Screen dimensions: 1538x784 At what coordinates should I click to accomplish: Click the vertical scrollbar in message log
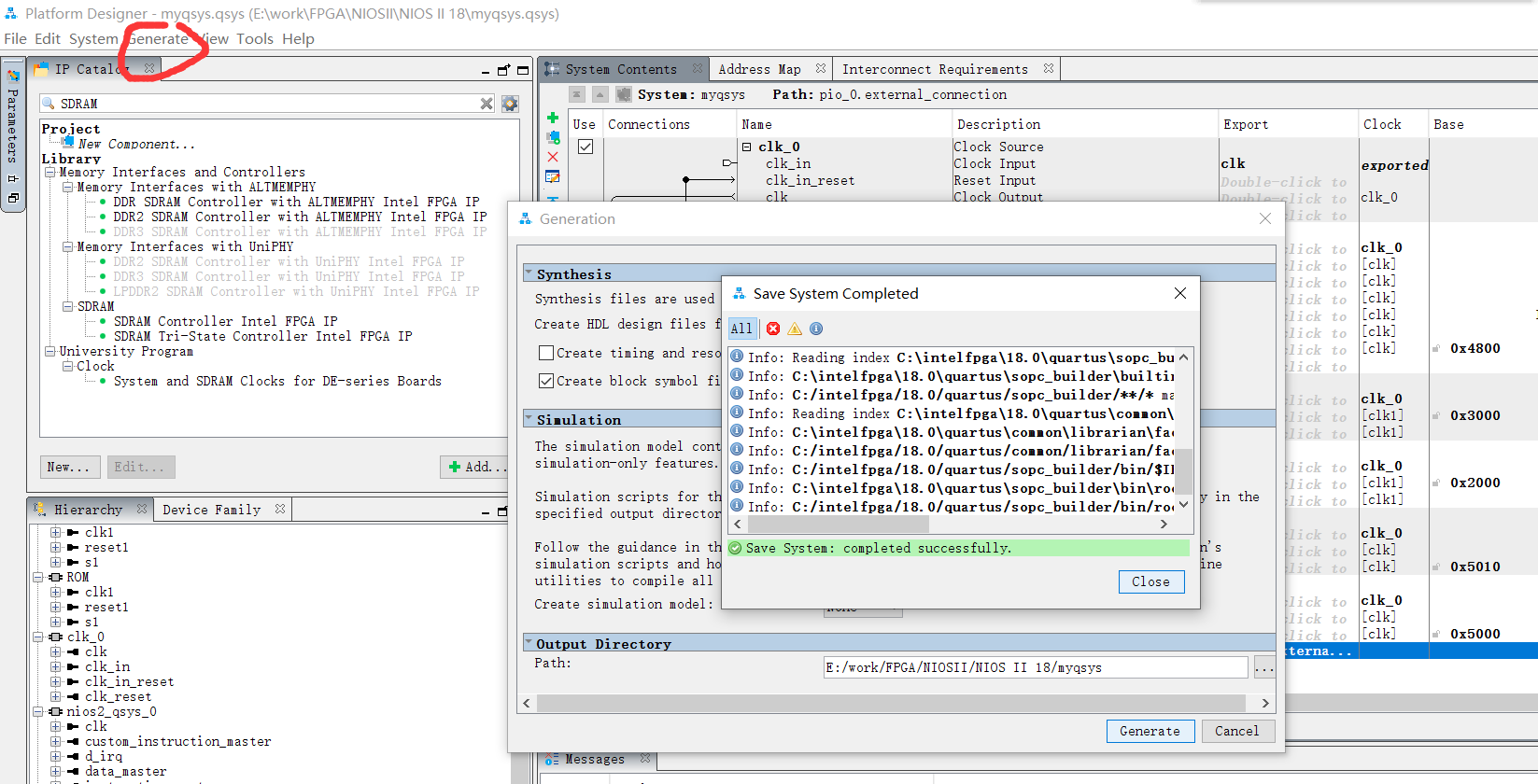1183,432
